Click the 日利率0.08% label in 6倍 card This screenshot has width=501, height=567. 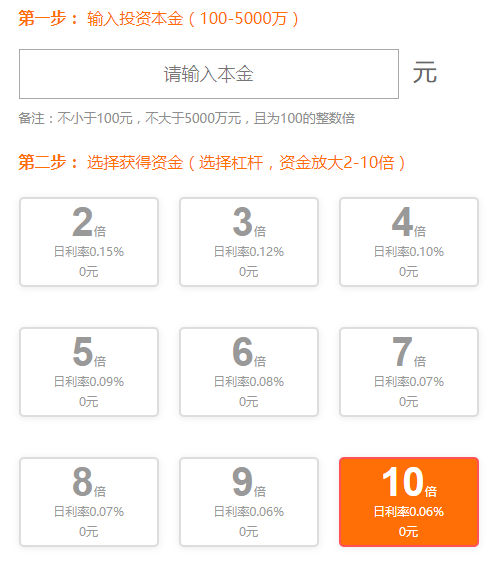coord(249,382)
